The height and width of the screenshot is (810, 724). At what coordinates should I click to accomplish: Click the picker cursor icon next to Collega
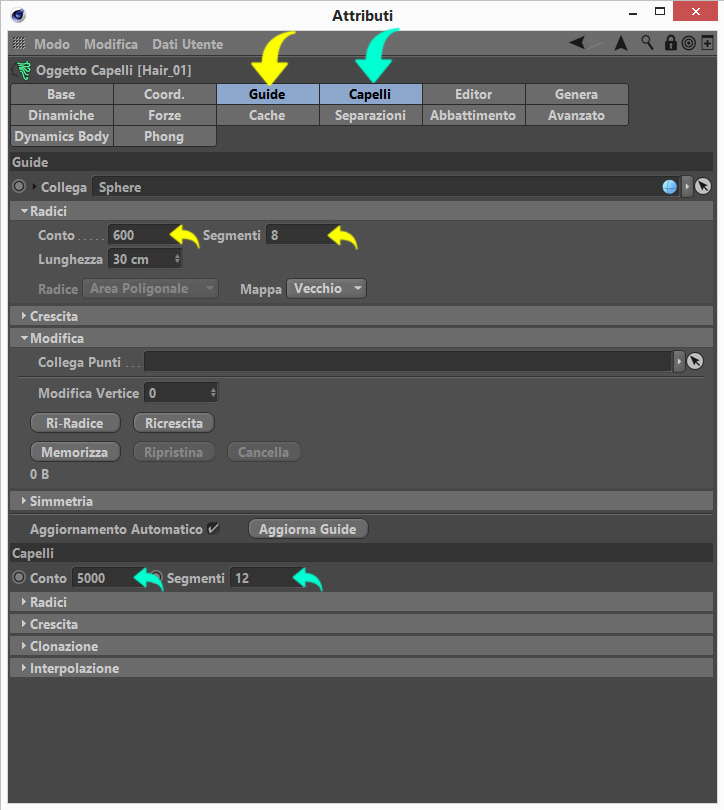[x=703, y=186]
